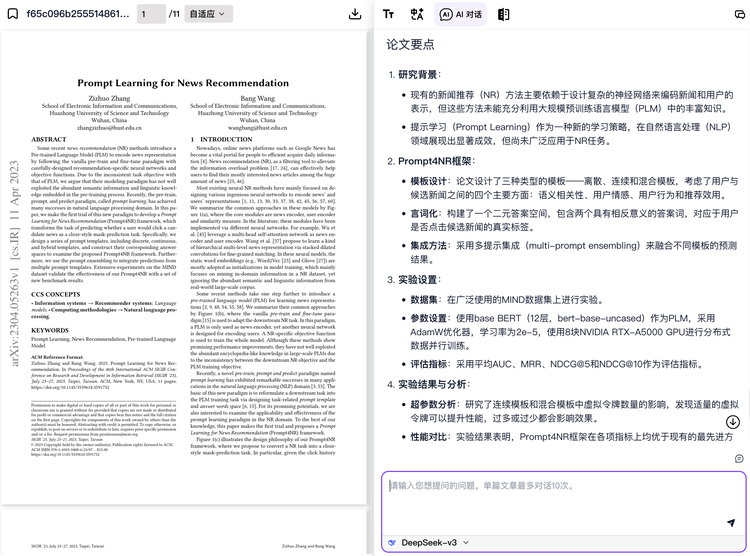Click the bookmark icon beside the filename

tap(13, 14)
